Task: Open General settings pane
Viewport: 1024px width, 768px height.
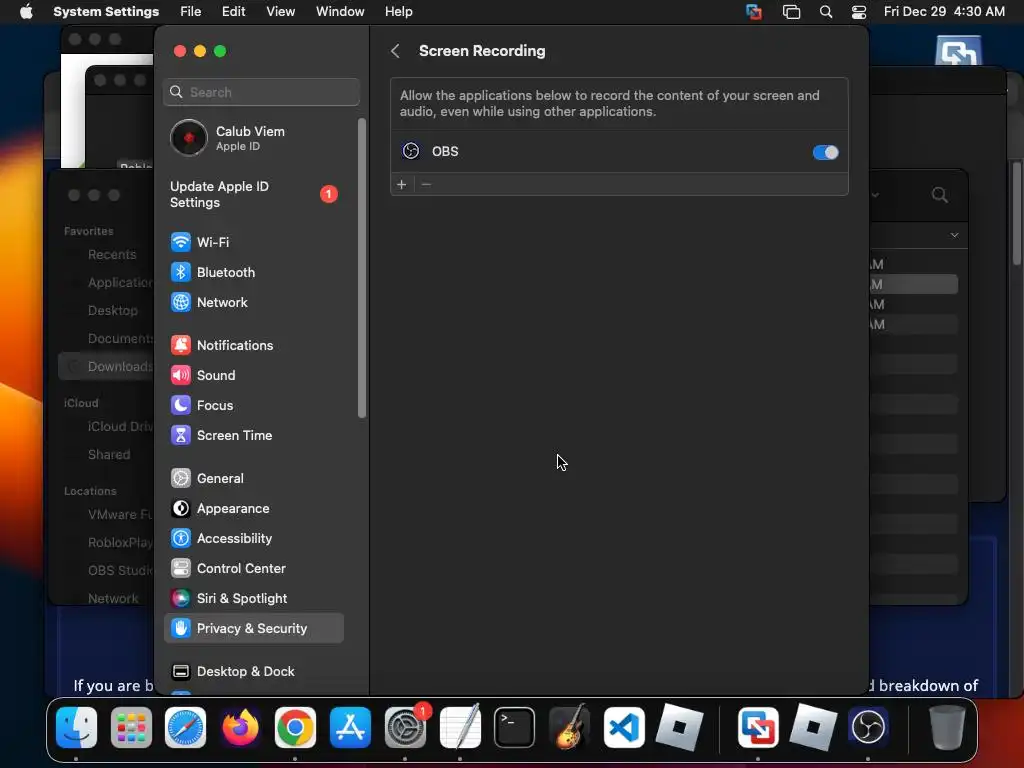Action: pos(255,479)
